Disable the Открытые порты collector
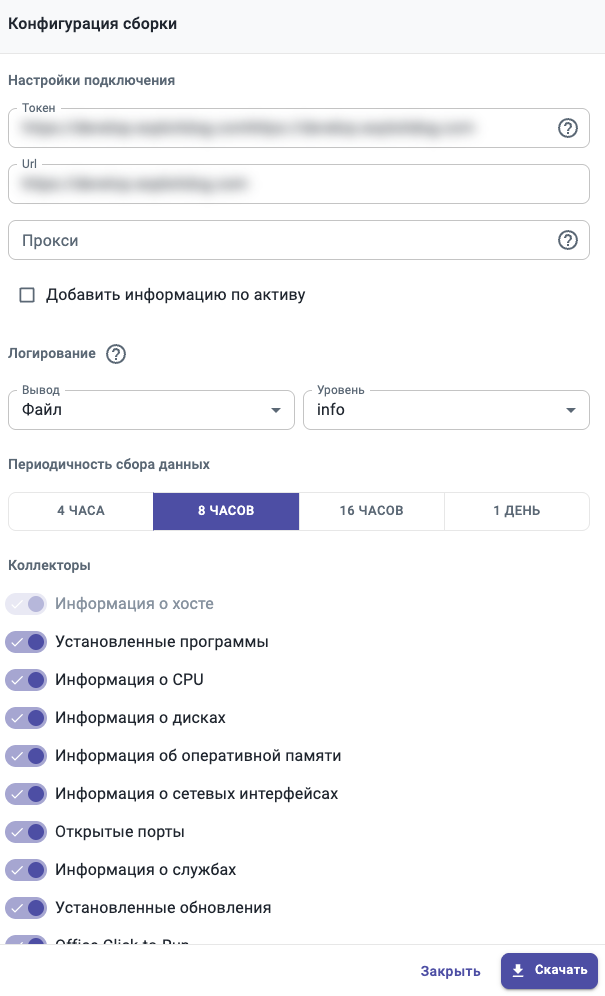This screenshot has width=605, height=996. click(x=27, y=832)
